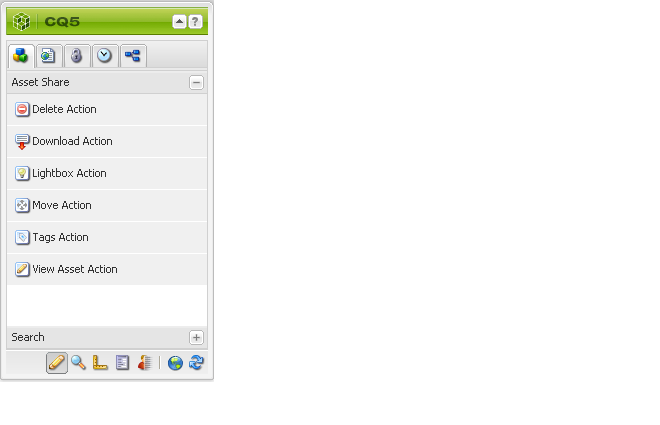Switch to Preview mode magnifier

(x=78, y=363)
